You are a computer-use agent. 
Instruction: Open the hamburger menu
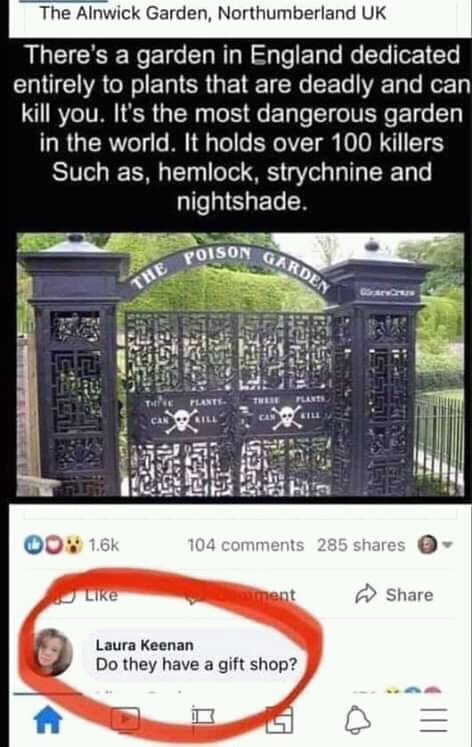point(433,719)
